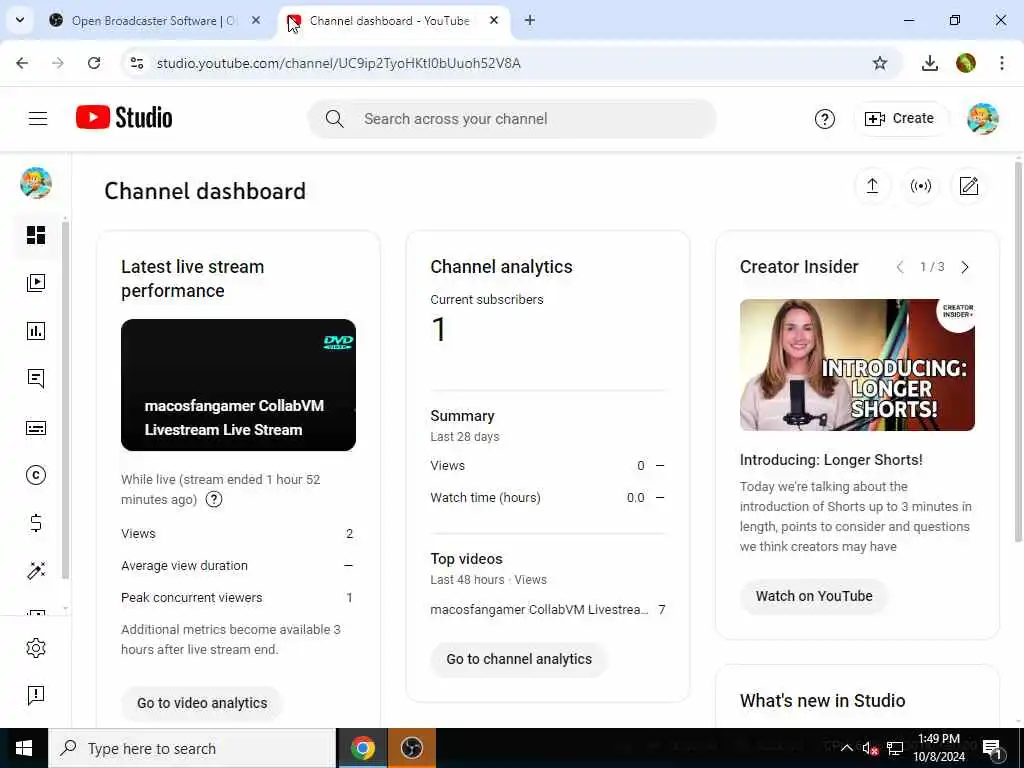Open the hamburger navigation menu

pos(38,118)
